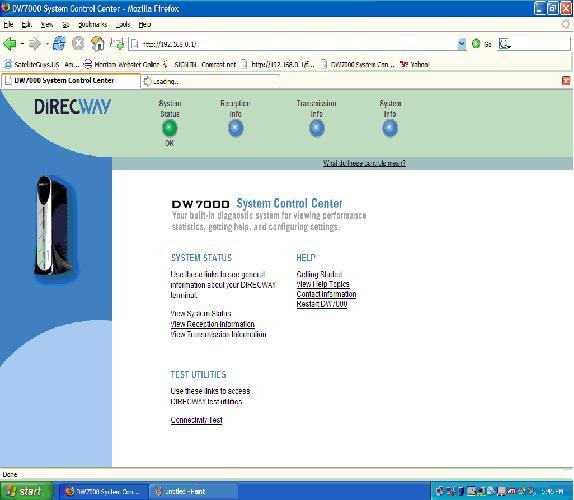The image size is (574, 500).
Task: Click the green System Status OK indicator
Action: (169, 128)
